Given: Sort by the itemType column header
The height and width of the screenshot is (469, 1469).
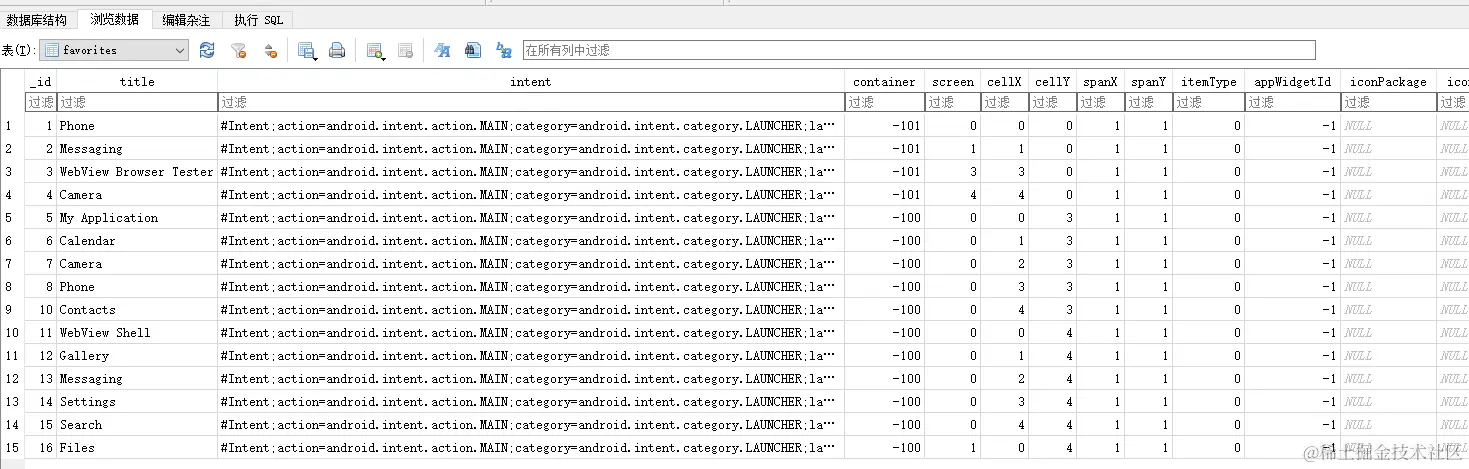Looking at the screenshot, I should 1208,82.
